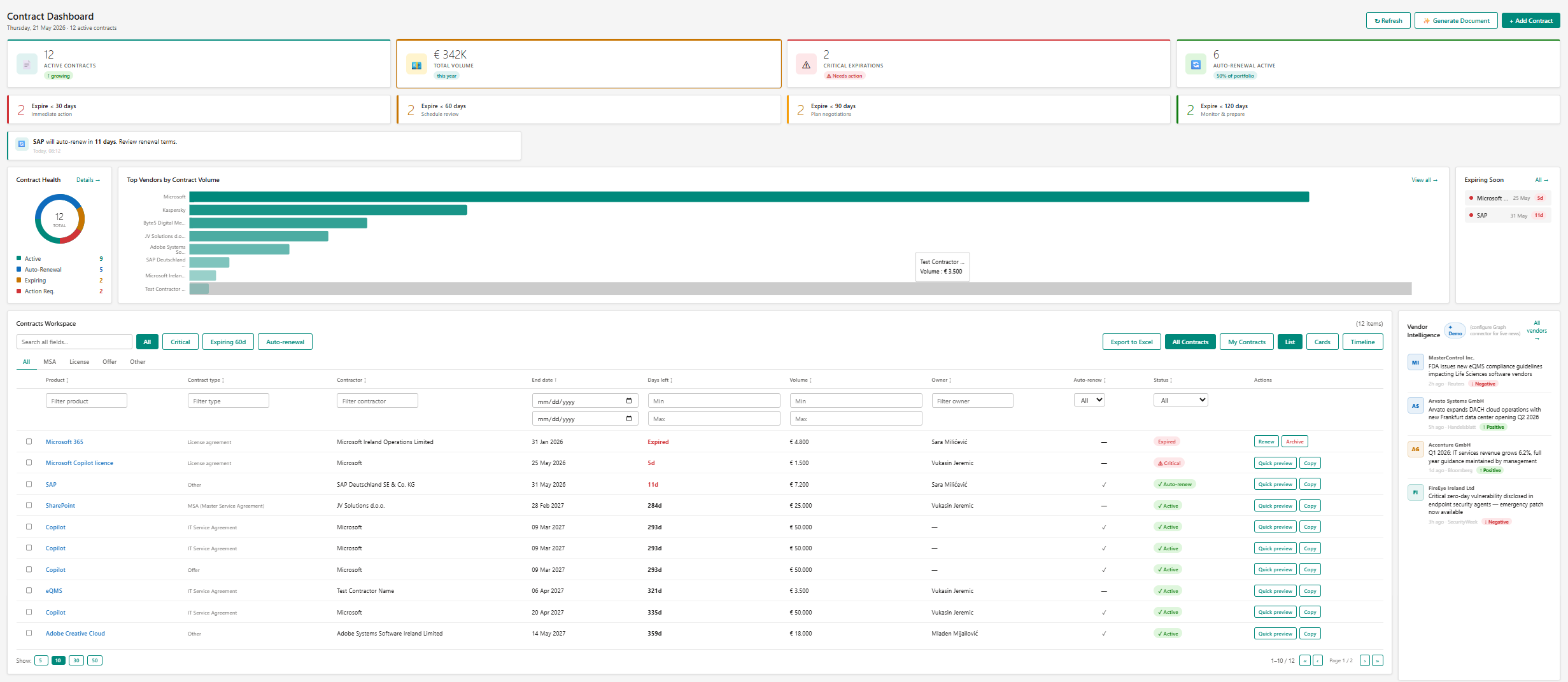Select the Microsoft 365 row checkbox

[x=29, y=442]
